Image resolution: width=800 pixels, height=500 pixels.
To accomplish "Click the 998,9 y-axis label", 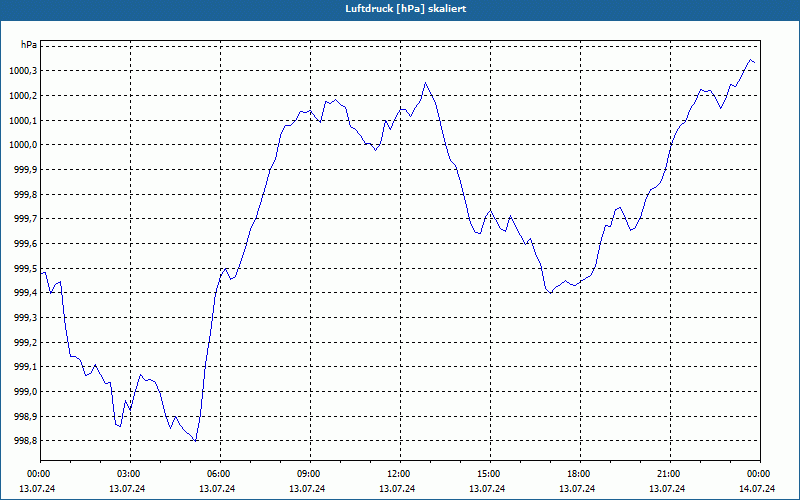I will click(x=26, y=417).
